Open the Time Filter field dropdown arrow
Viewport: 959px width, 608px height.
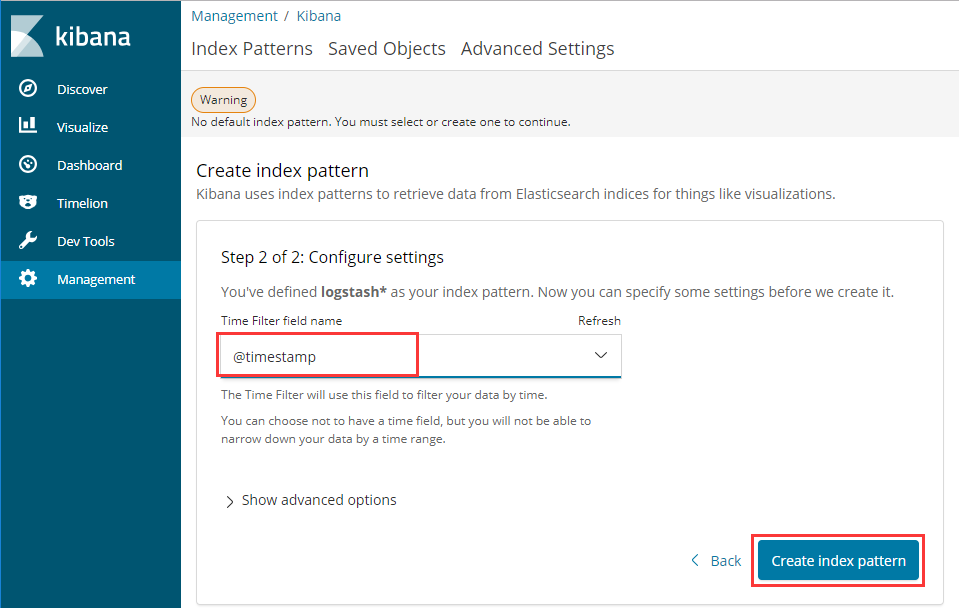[601, 355]
